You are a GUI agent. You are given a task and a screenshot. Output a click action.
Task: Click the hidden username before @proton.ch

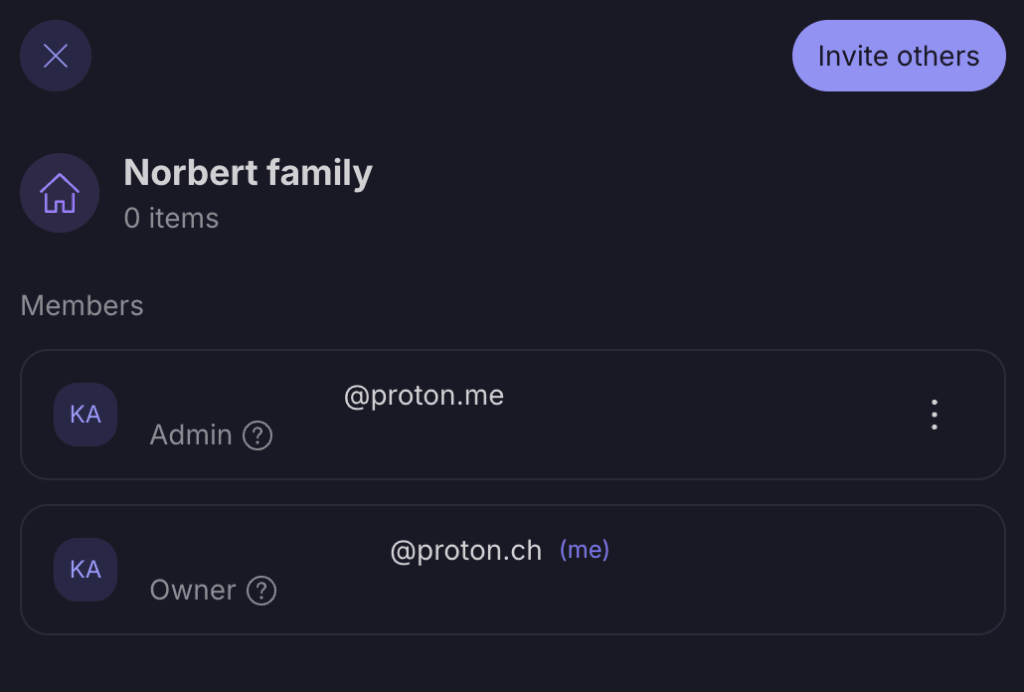pyautogui.click(x=268, y=551)
